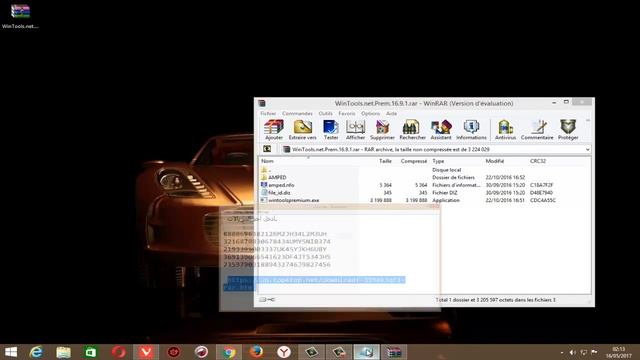
Task: Click the 'Dossier de fichiers' type cell
Action: pyautogui.click(x=453, y=177)
